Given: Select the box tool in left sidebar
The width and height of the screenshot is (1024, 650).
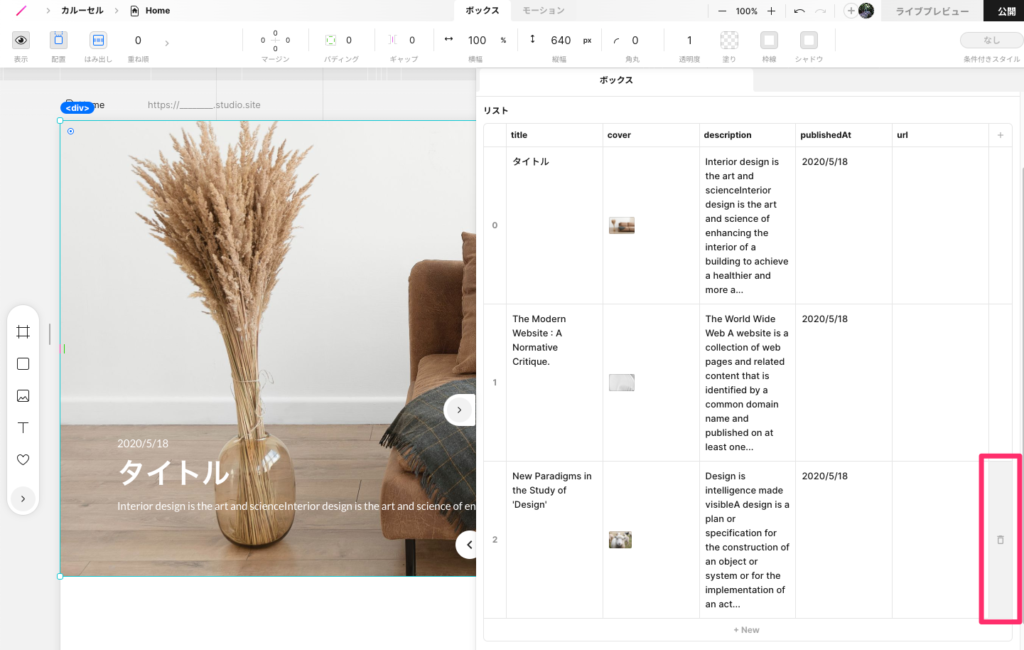Looking at the screenshot, I should 23,364.
